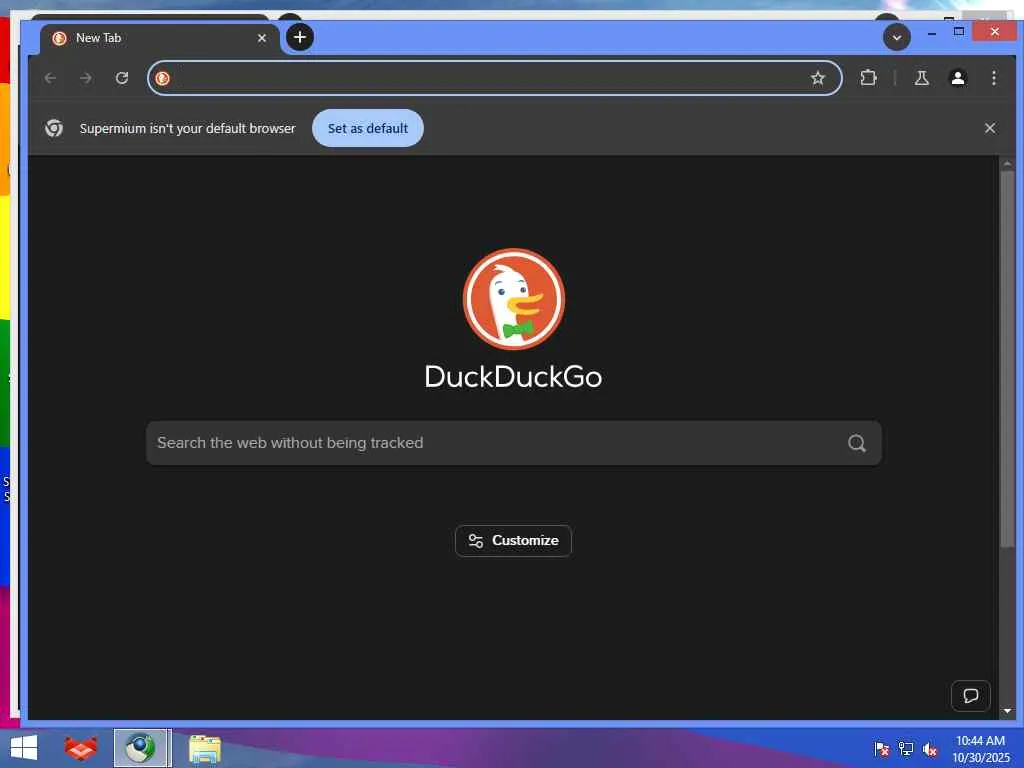This screenshot has height=768, width=1024.
Task: Click the page vertical scrollbar thumb
Action: (1007, 359)
